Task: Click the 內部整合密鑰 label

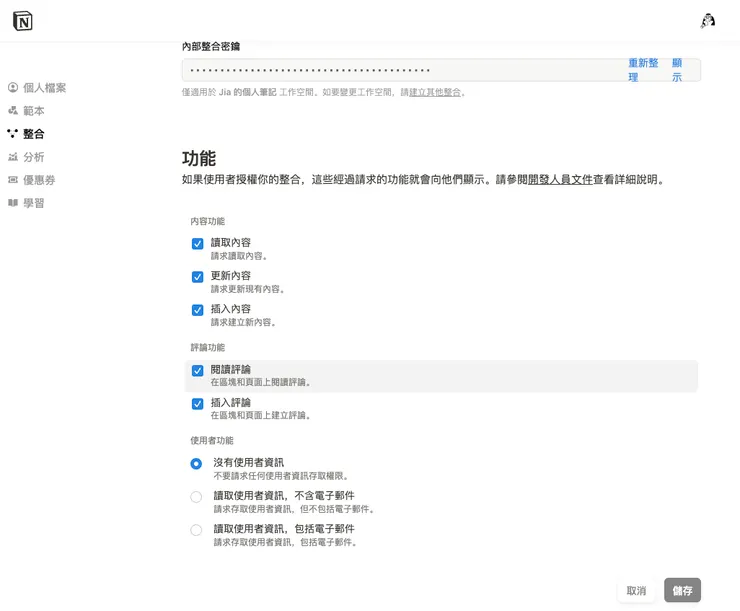Action: coord(211,46)
